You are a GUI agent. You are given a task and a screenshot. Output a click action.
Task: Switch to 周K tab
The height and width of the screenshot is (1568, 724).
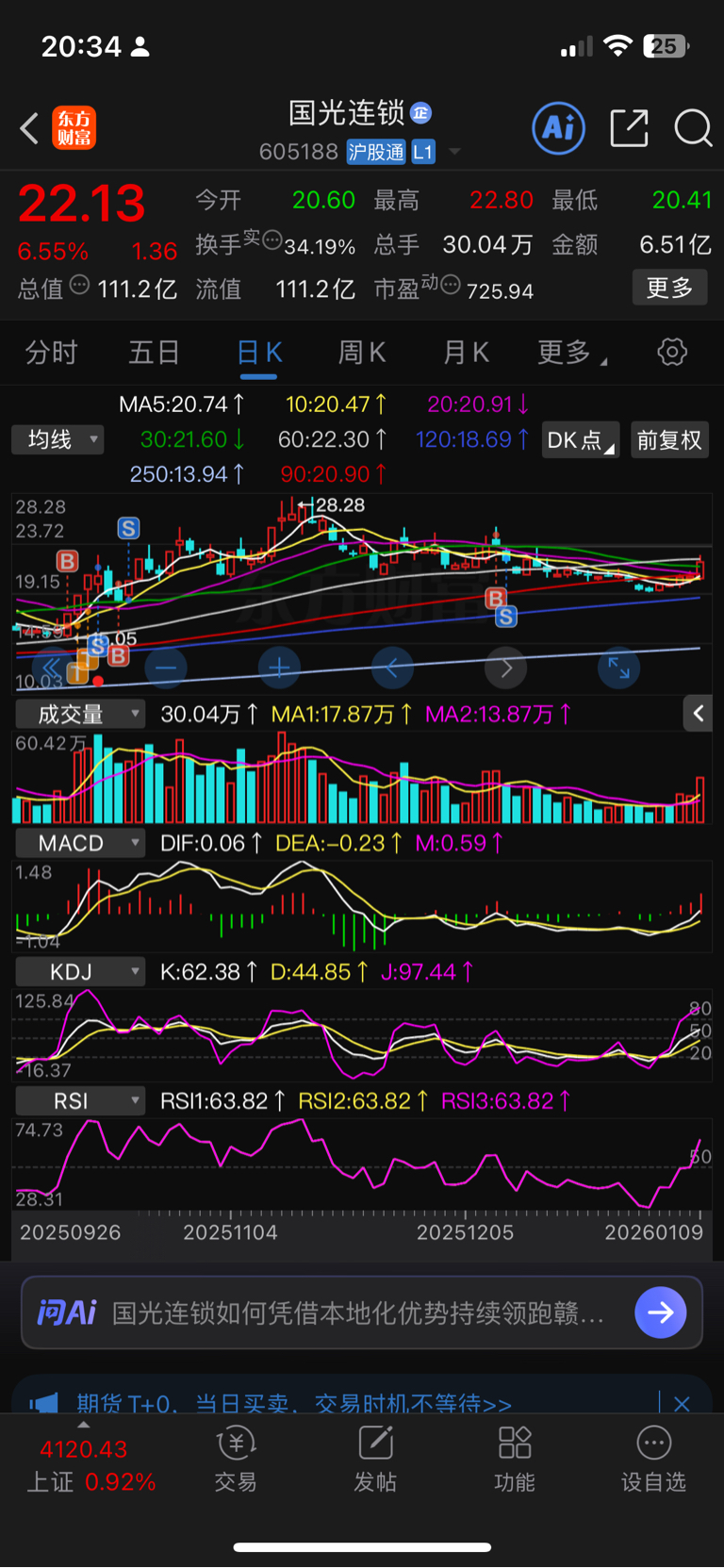point(362,353)
